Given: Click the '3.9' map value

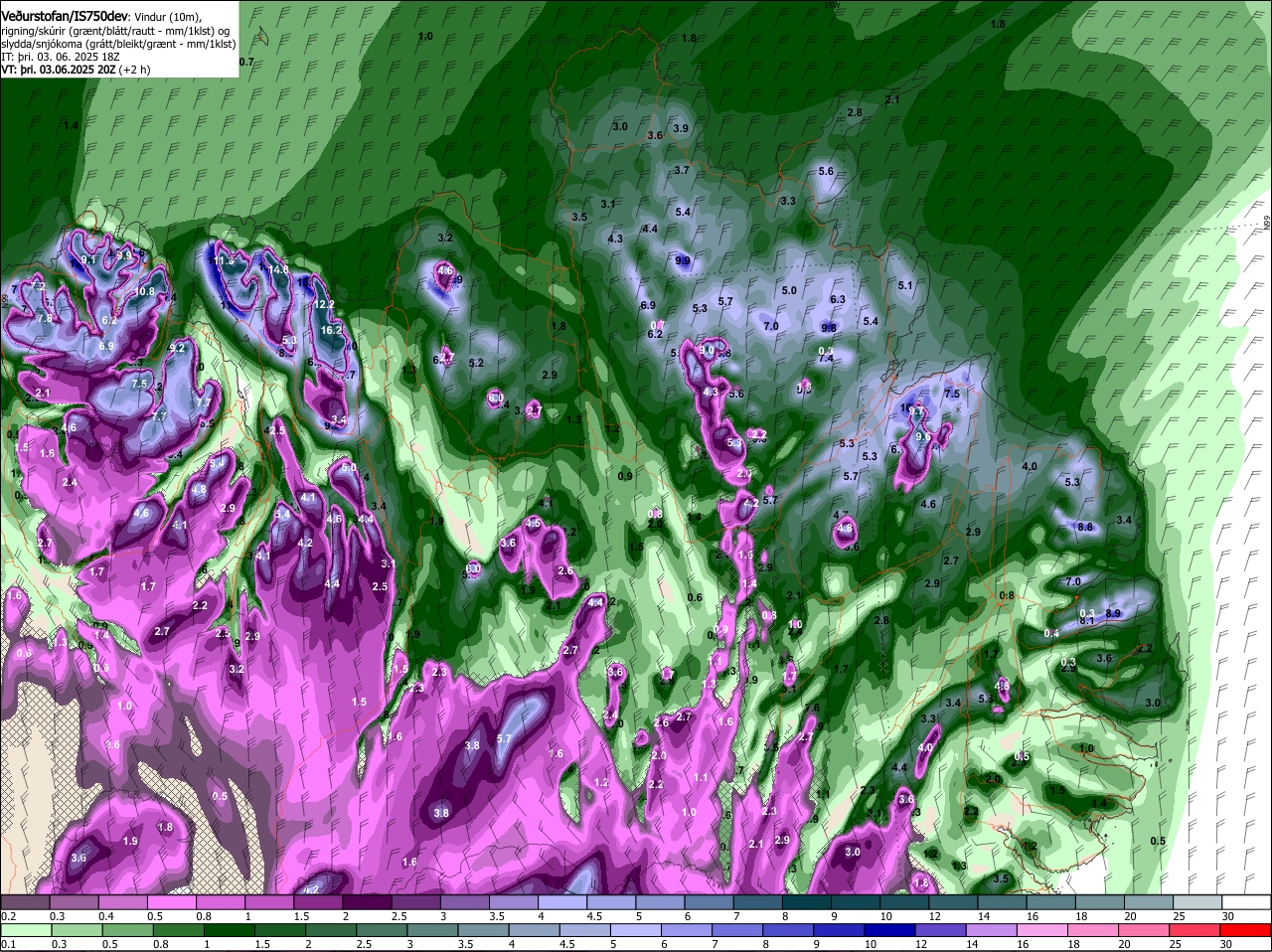Looking at the screenshot, I should point(681,128).
